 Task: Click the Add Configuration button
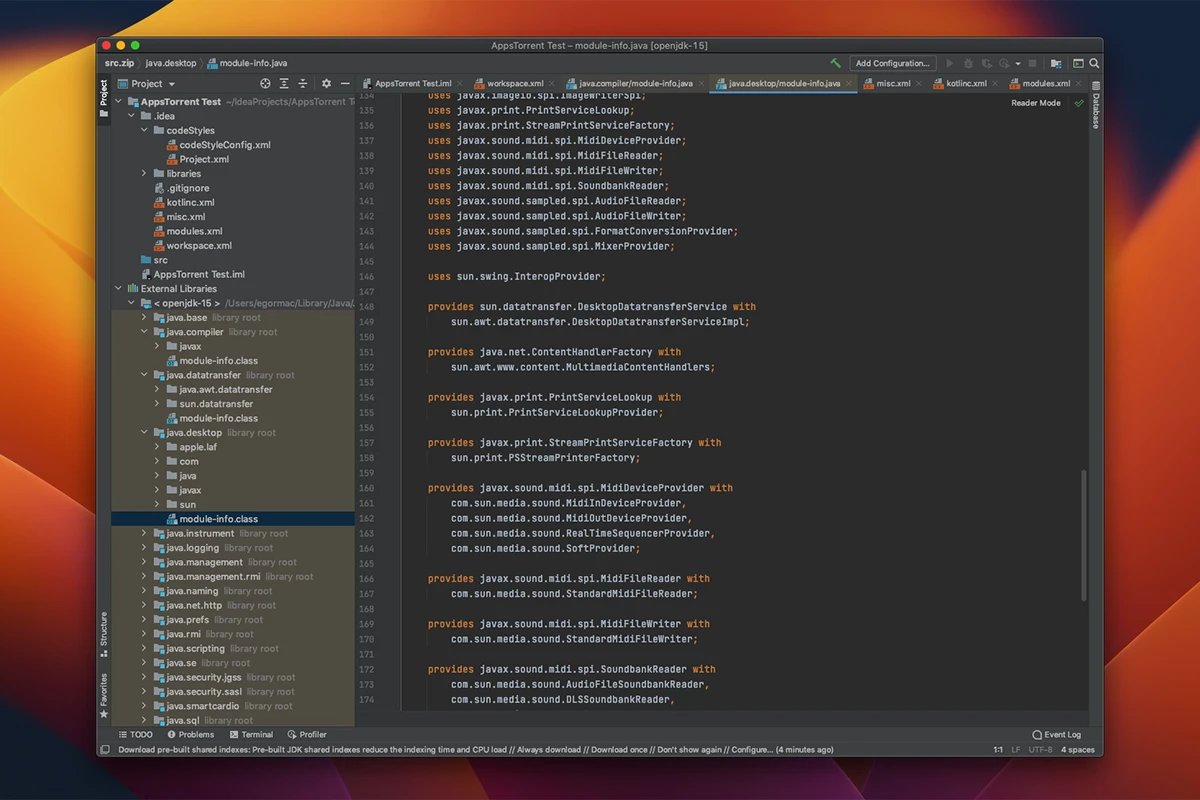893,63
